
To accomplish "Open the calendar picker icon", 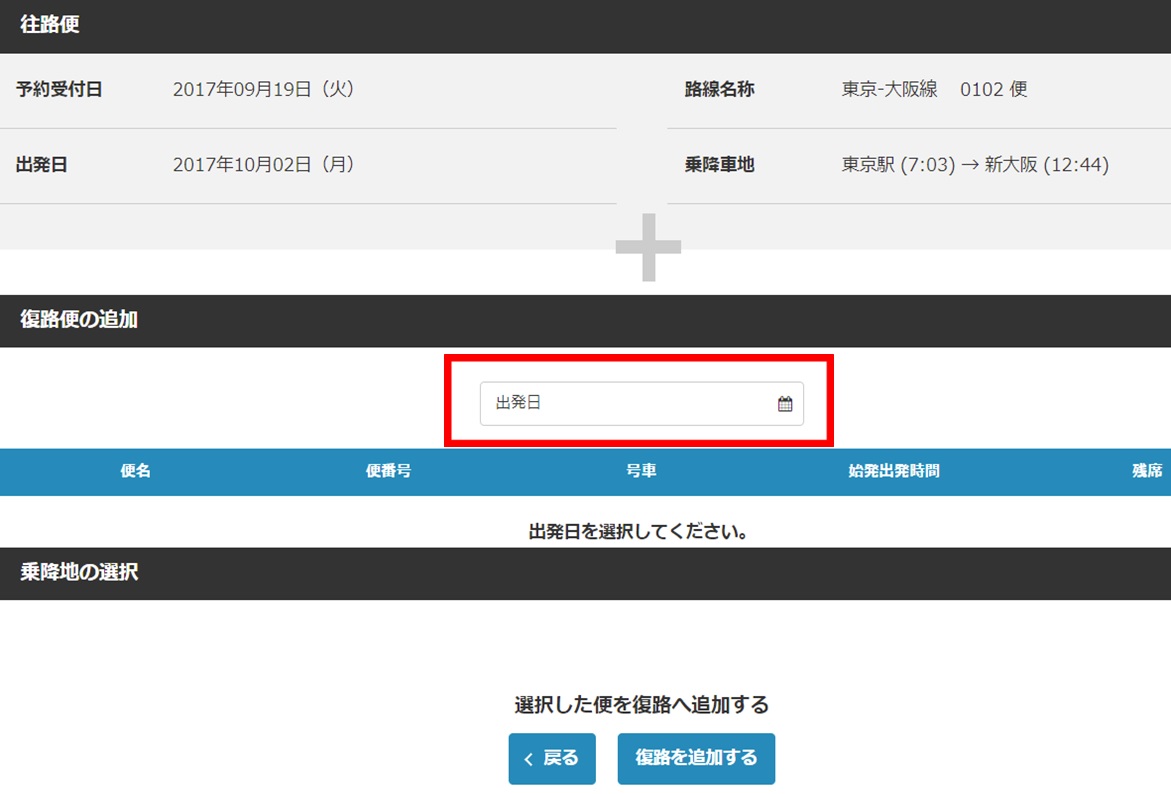I will (785, 404).
